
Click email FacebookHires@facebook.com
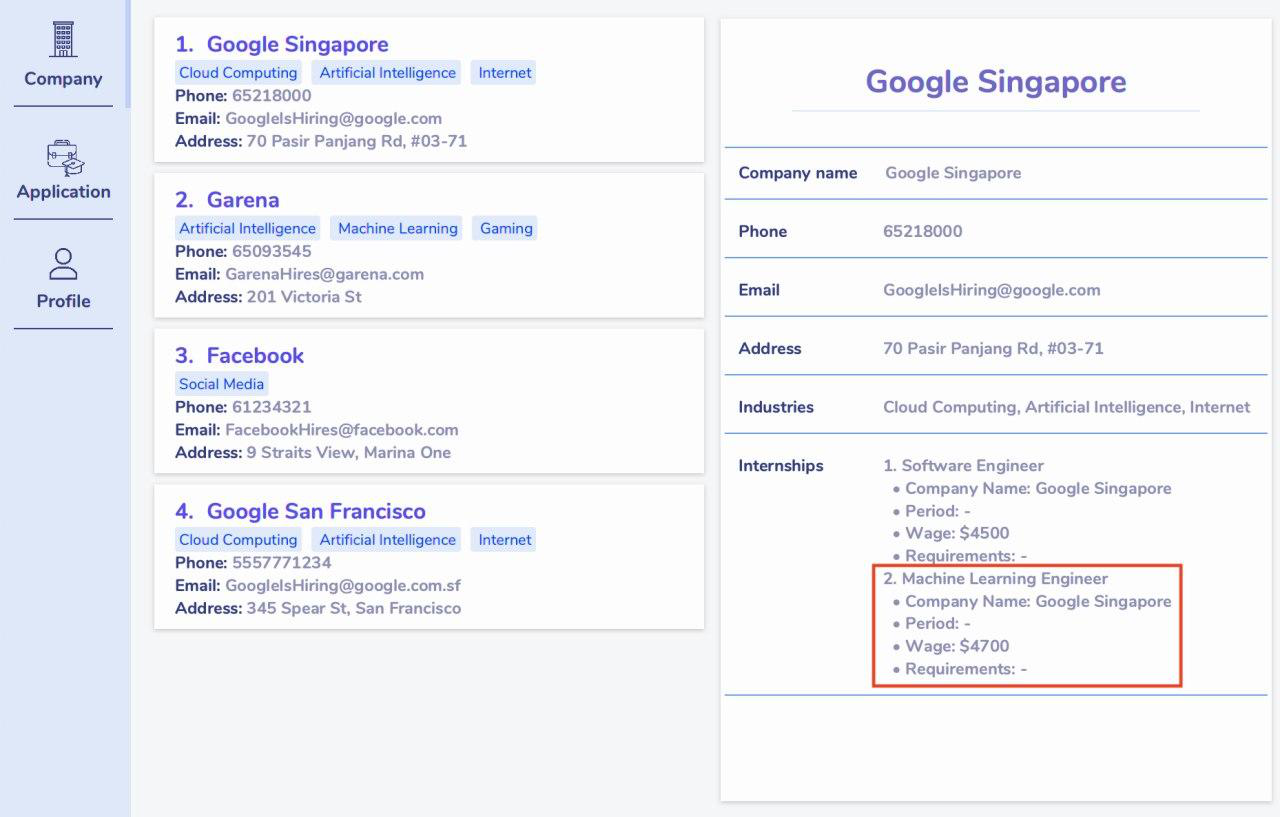341,430
